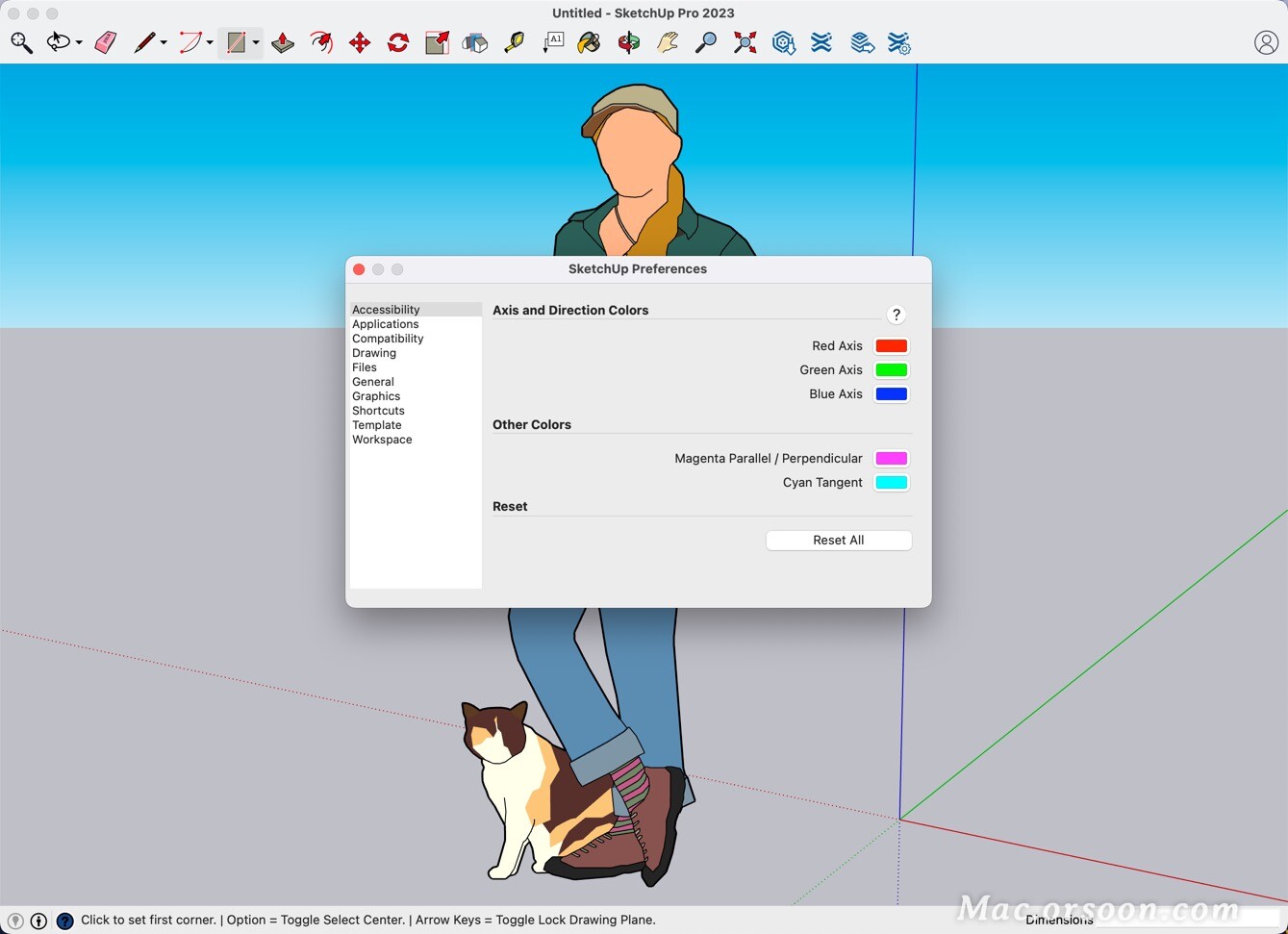
Task: Switch to the Graphics preferences section
Action: pos(376,396)
